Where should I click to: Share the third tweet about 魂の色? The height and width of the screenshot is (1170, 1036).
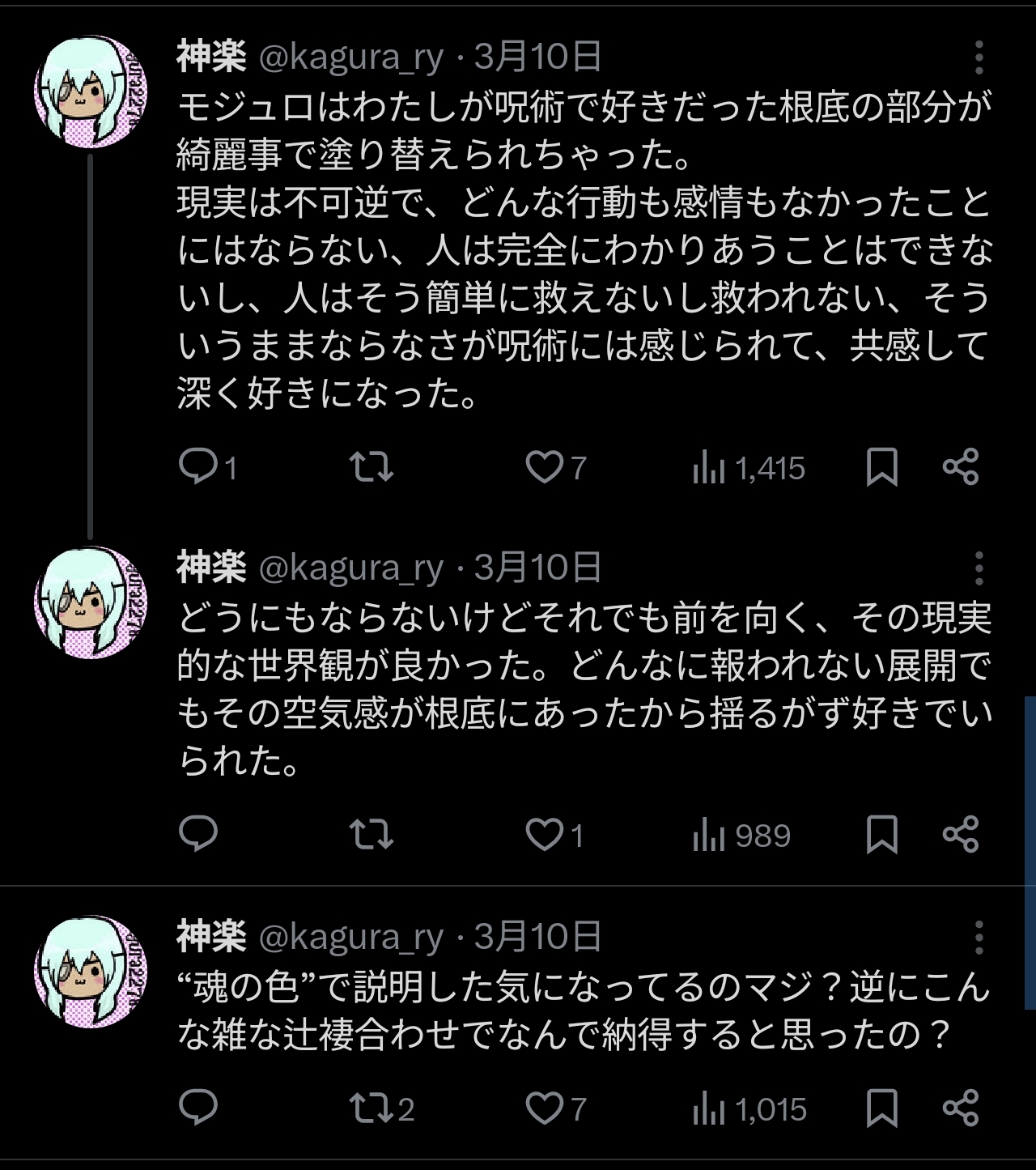tap(961, 1108)
